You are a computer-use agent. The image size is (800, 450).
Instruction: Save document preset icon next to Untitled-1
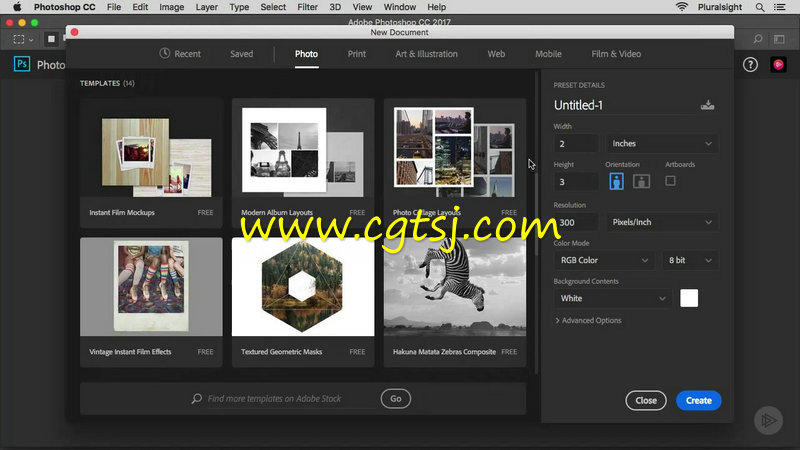[707, 105]
